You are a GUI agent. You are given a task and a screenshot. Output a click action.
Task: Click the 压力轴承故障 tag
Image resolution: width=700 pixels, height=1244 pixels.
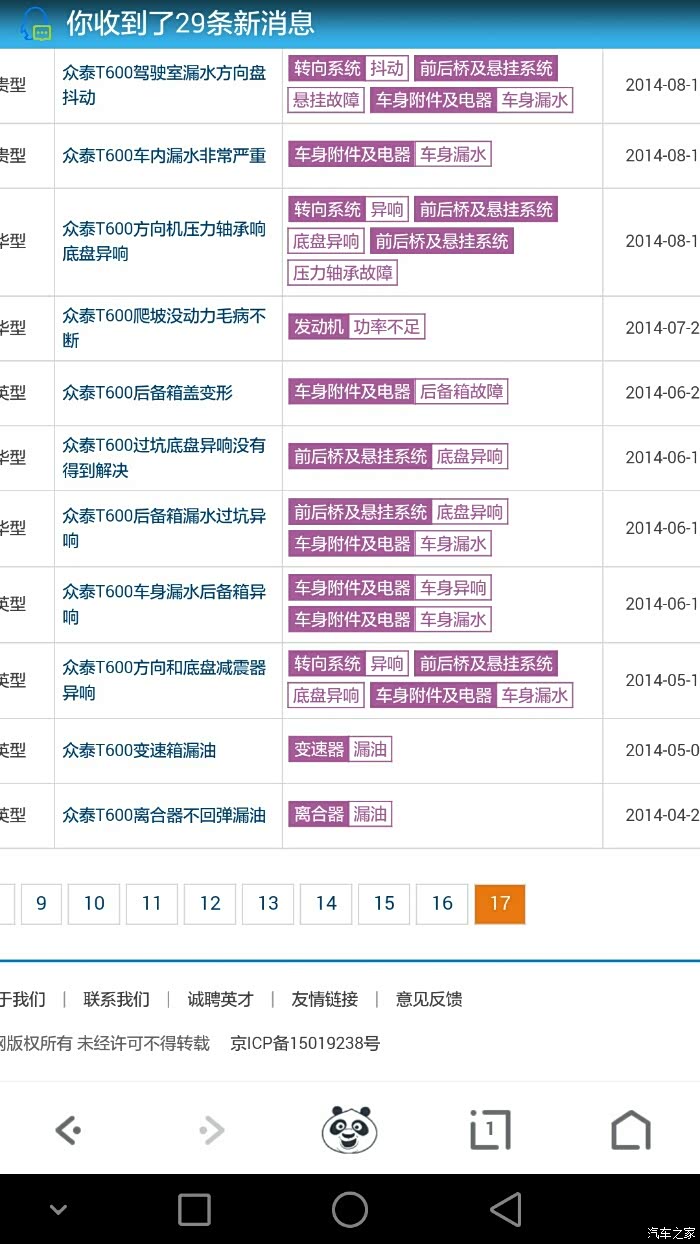(343, 272)
